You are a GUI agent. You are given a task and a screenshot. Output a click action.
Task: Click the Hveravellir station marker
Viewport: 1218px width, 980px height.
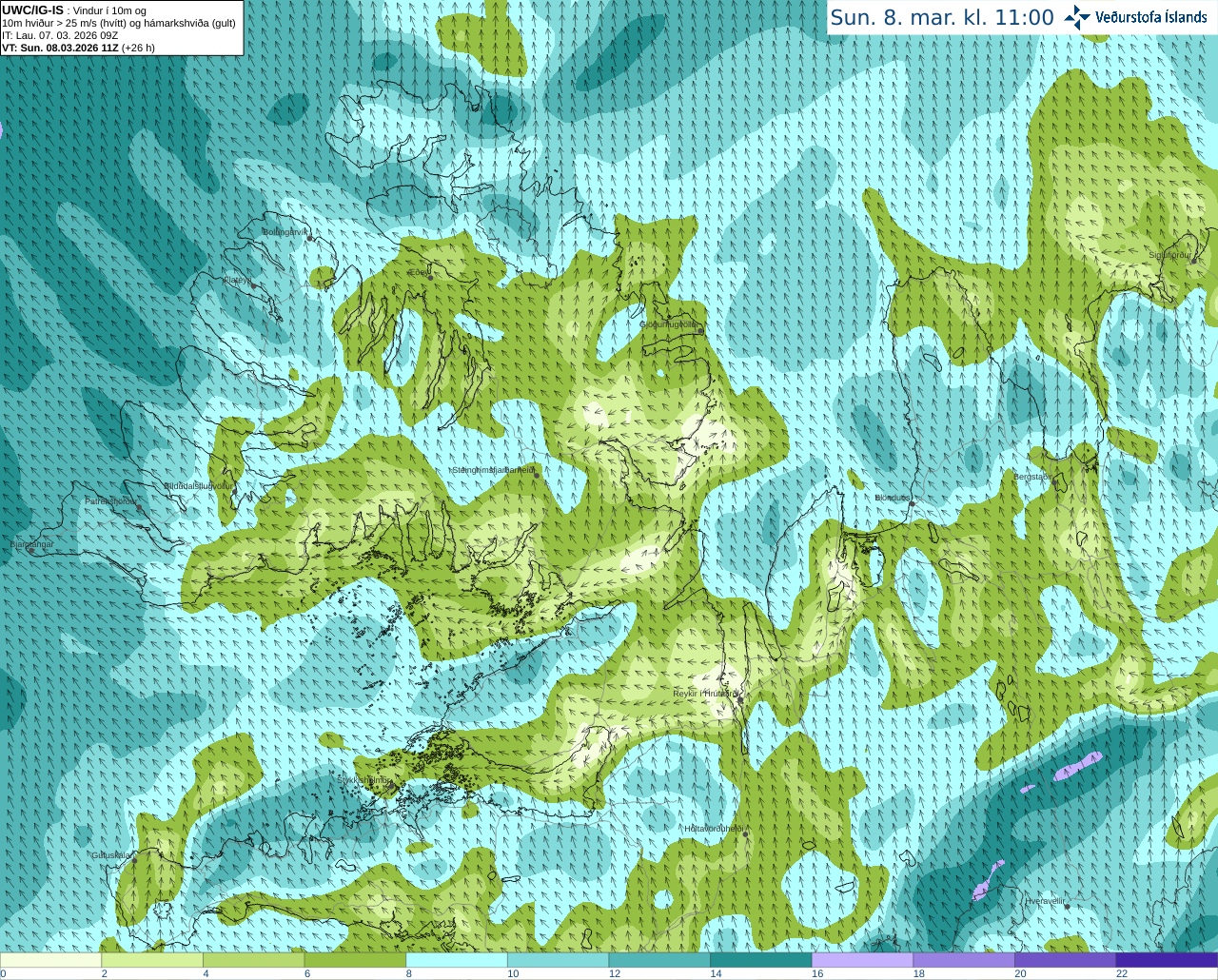(1068, 906)
